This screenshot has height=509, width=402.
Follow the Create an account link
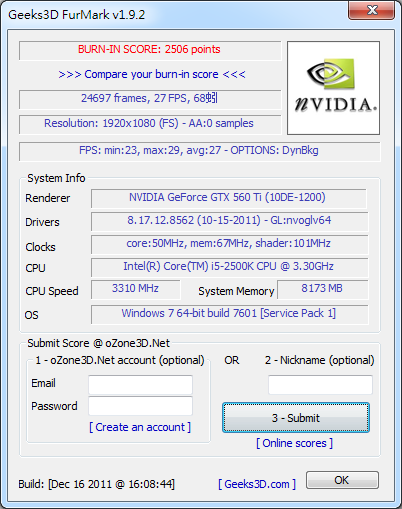[140, 427]
